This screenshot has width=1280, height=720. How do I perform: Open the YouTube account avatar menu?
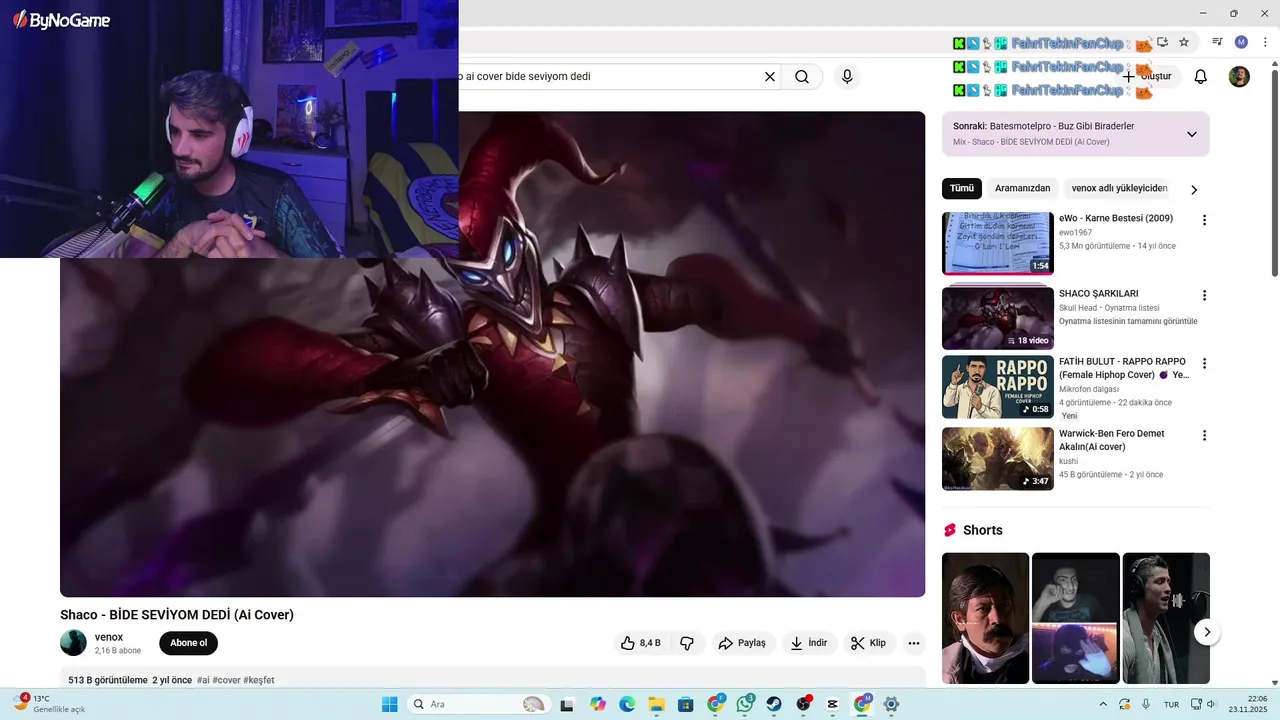(x=1239, y=77)
